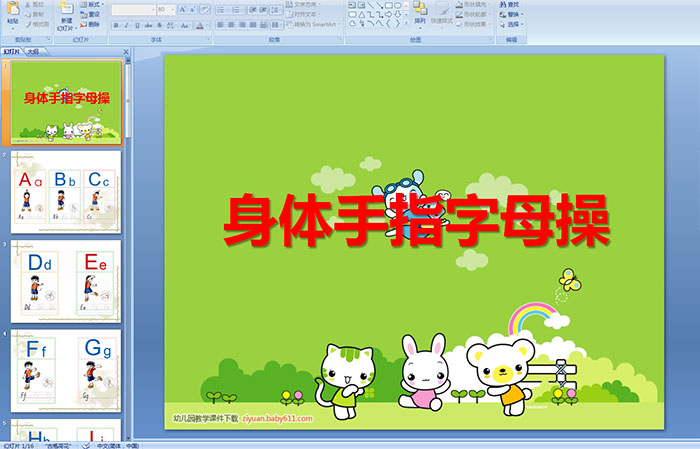Click the character spacing icon

pyautogui.click(x=171, y=25)
